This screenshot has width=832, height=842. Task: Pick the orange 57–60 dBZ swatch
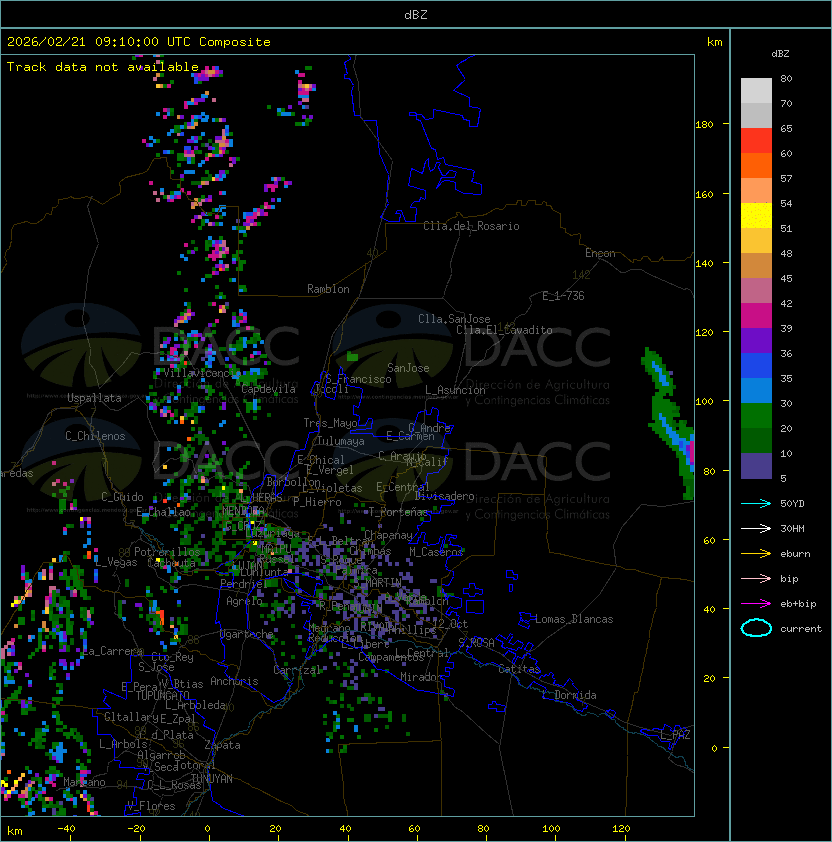pos(756,165)
